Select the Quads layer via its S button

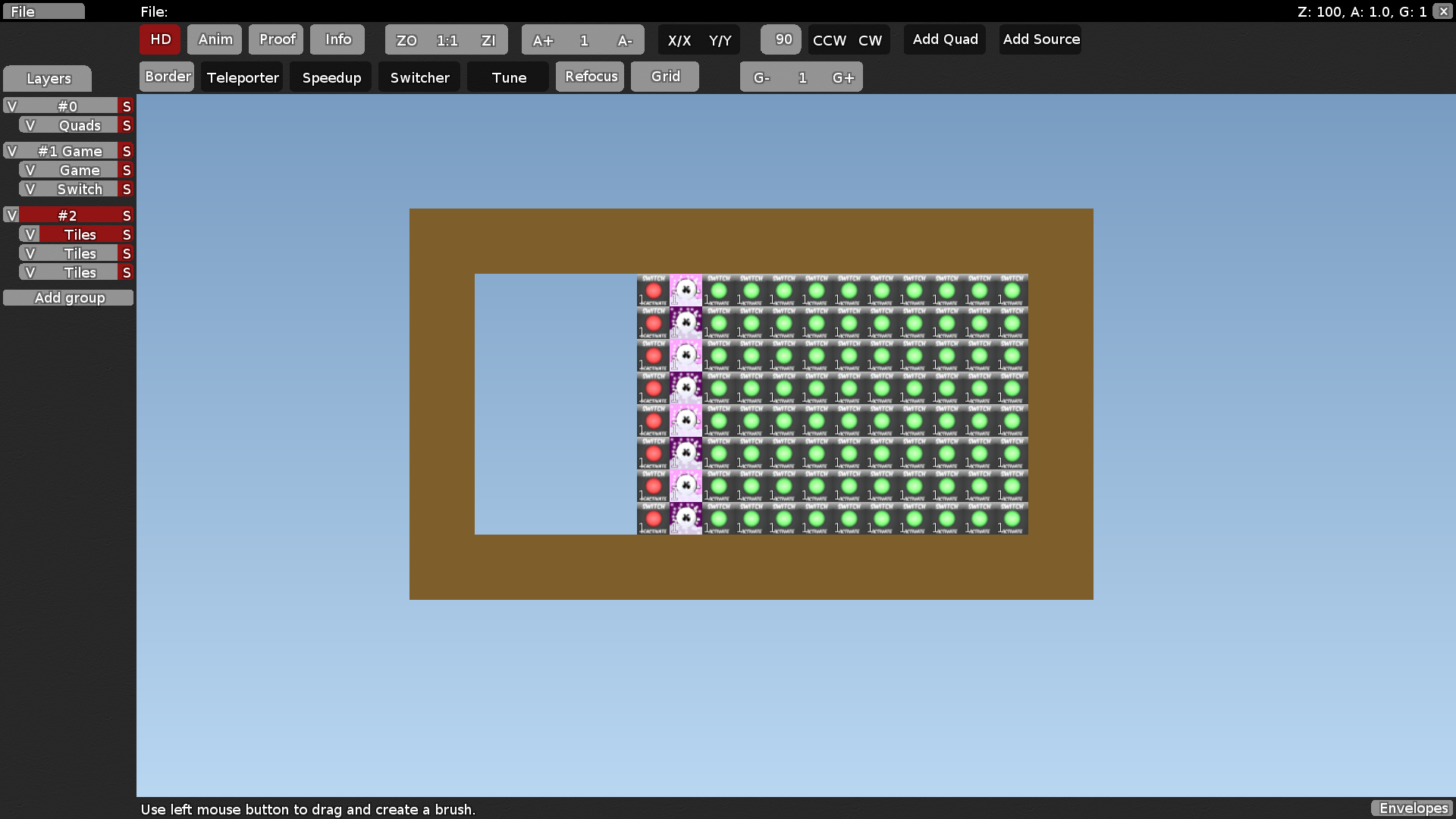click(x=126, y=124)
